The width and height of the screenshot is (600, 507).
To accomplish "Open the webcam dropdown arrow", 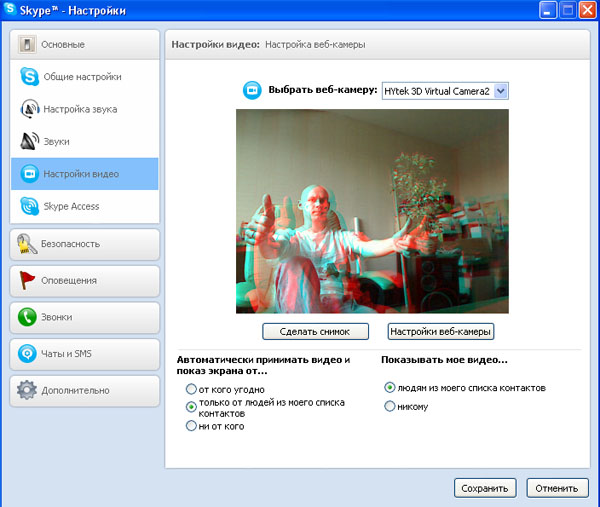I will tap(501, 91).
